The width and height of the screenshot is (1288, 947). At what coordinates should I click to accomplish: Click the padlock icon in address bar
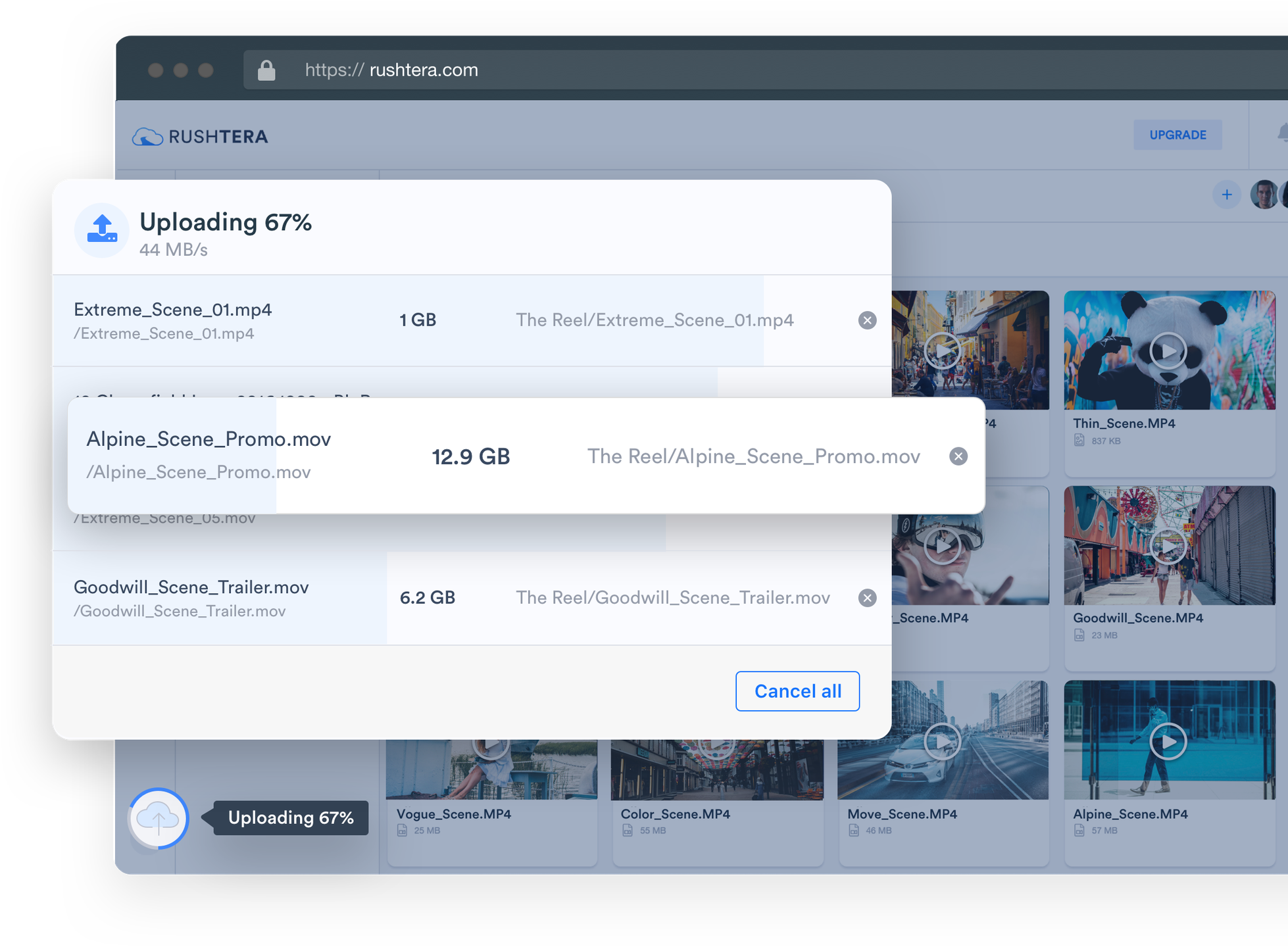coord(266,70)
